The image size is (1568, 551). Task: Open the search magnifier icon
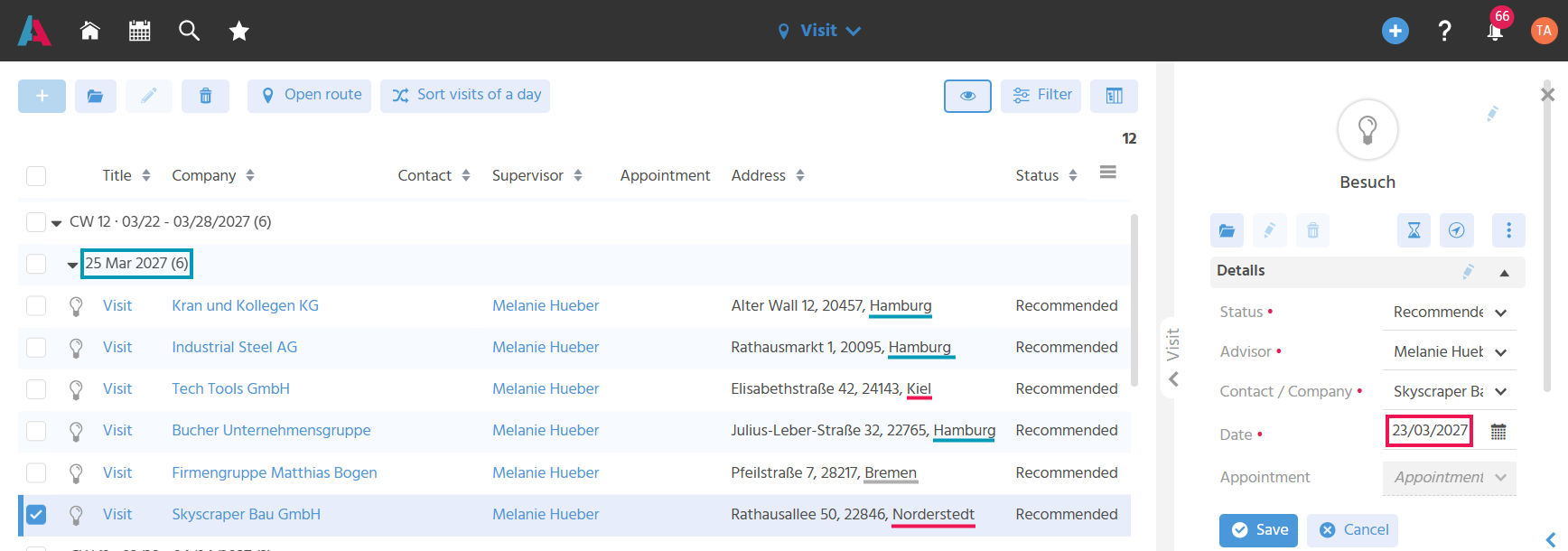coord(189,31)
